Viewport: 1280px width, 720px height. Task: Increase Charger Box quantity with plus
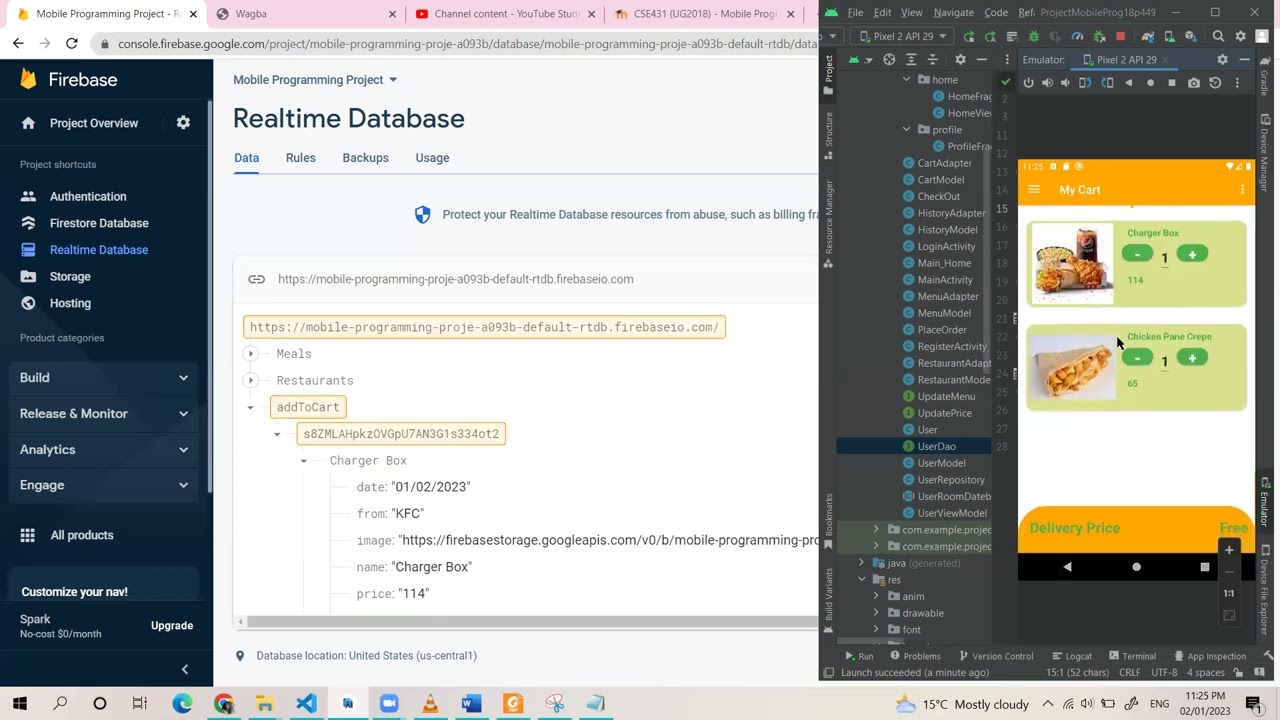click(1192, 255)
